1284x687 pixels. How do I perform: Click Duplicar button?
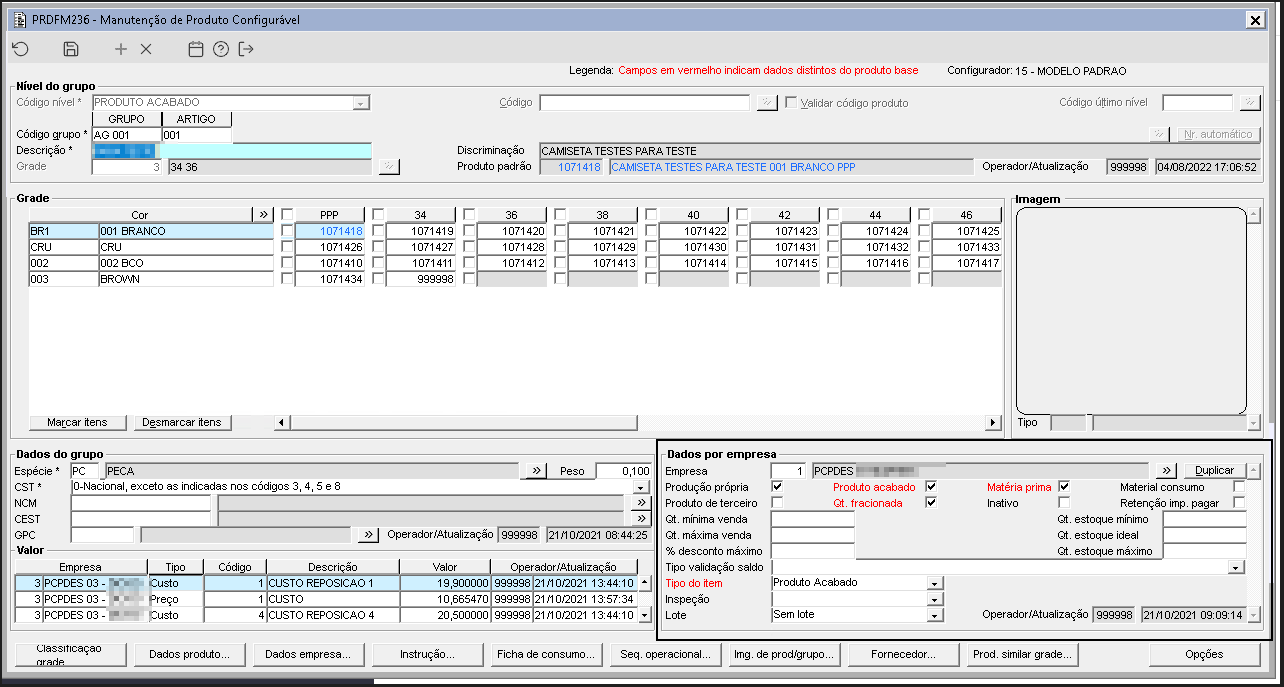point(1215,470)
